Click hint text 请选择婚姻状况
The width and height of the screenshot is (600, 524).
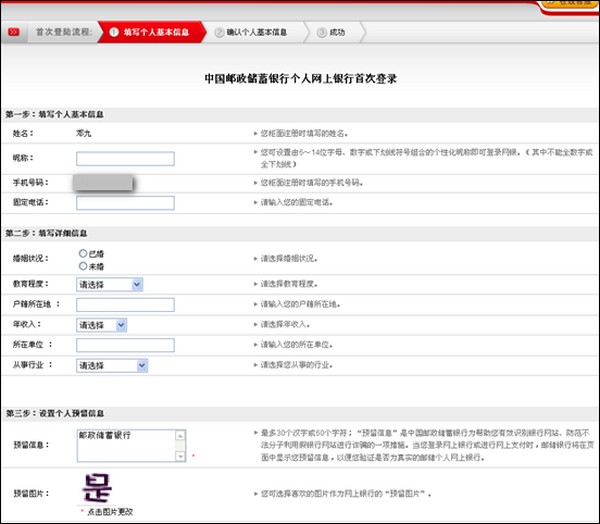coord(289,259)
